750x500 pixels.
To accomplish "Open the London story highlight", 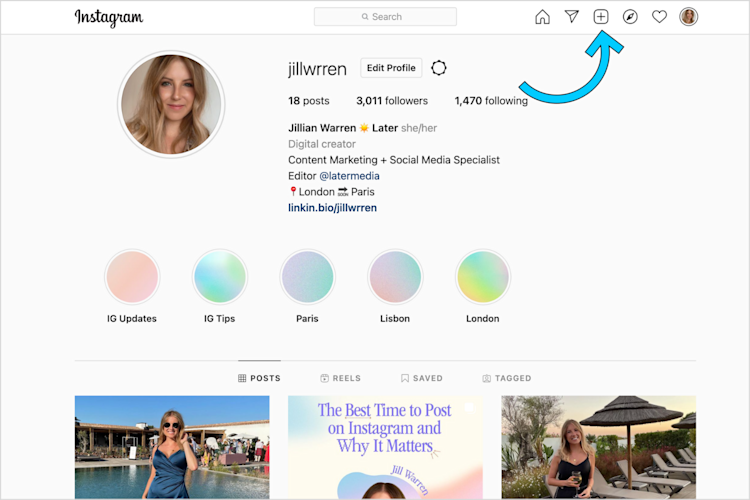I will point(483,277).
